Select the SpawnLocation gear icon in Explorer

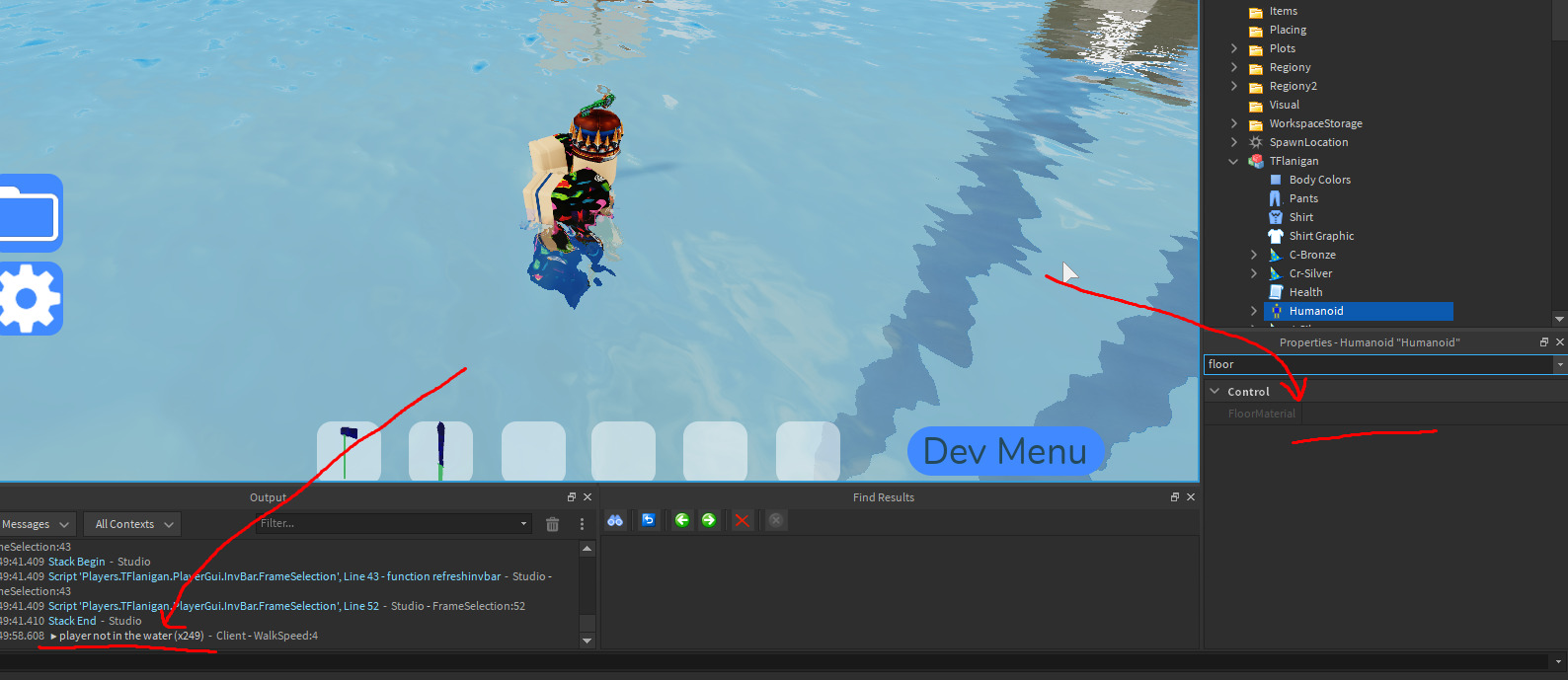[1256, 142]
